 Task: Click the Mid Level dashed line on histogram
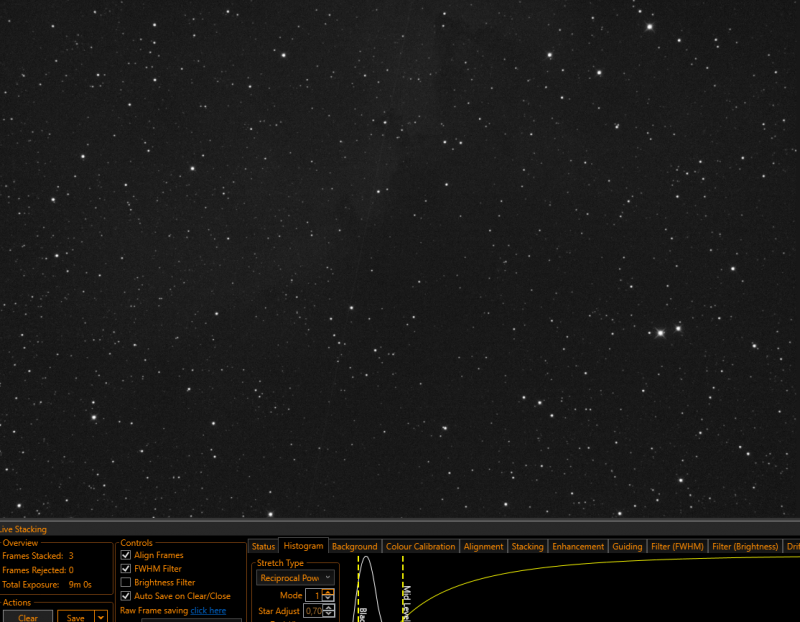403,587
